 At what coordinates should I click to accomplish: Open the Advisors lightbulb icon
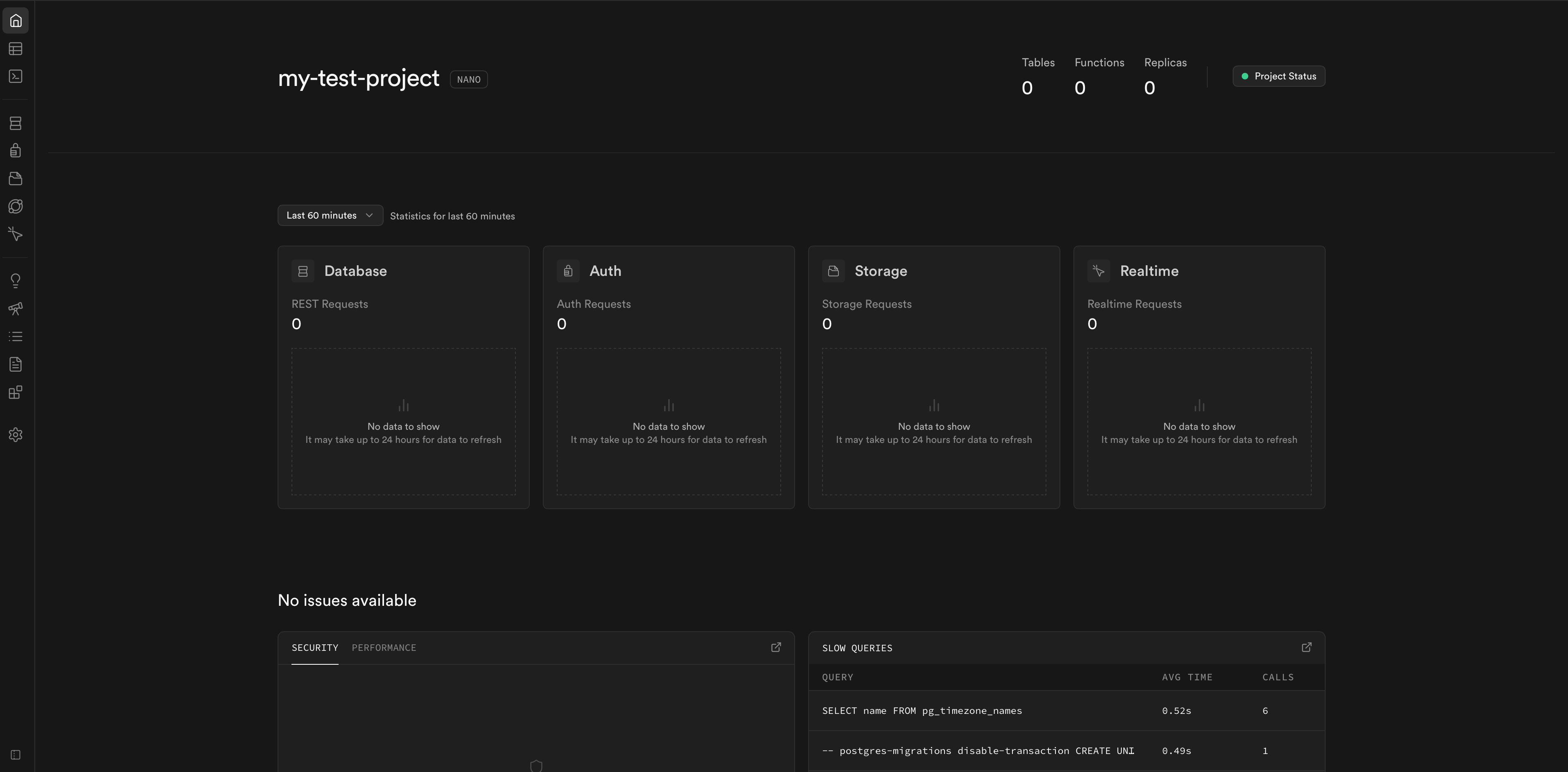pos(16,281)
